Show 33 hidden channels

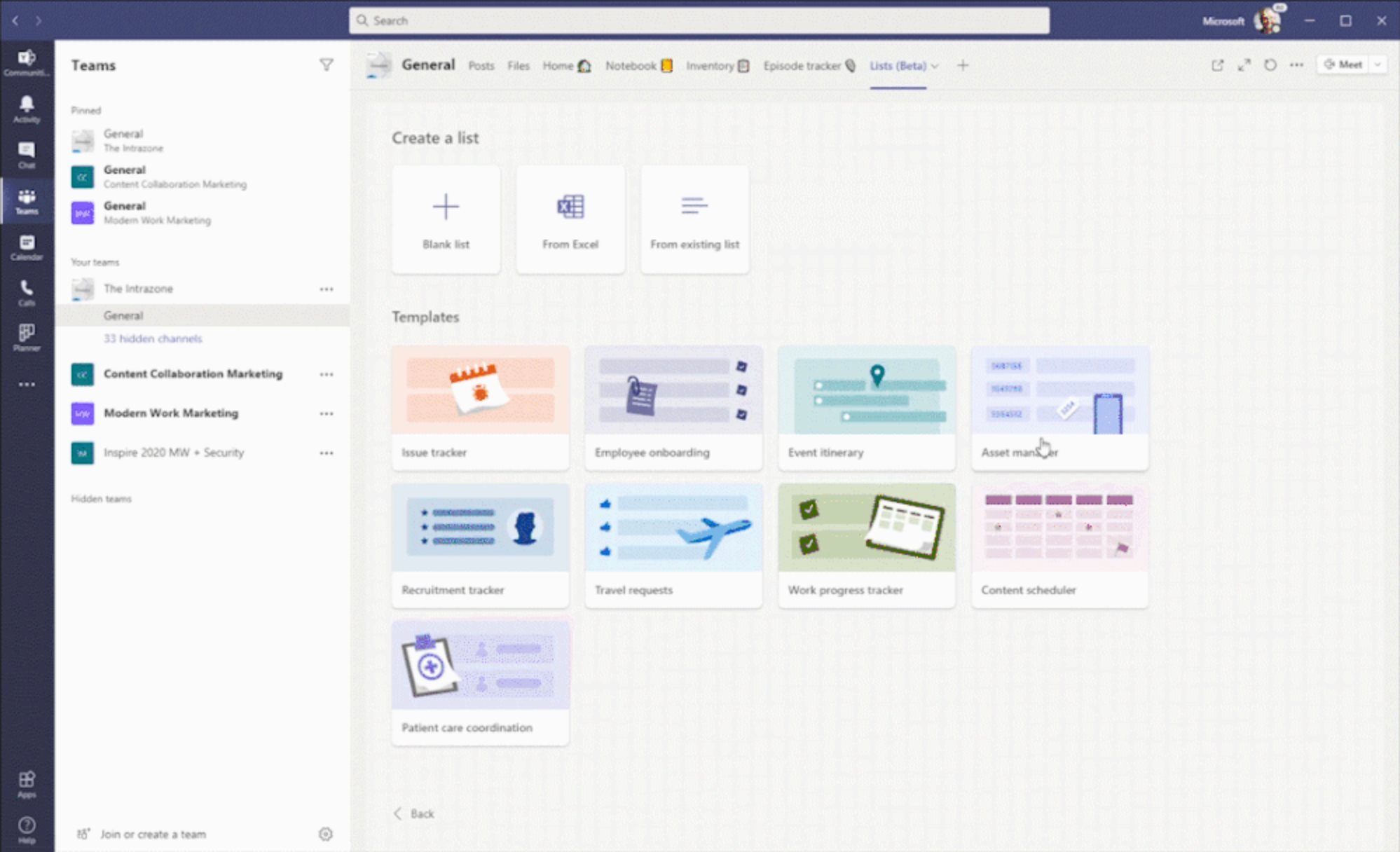(153, 338)
